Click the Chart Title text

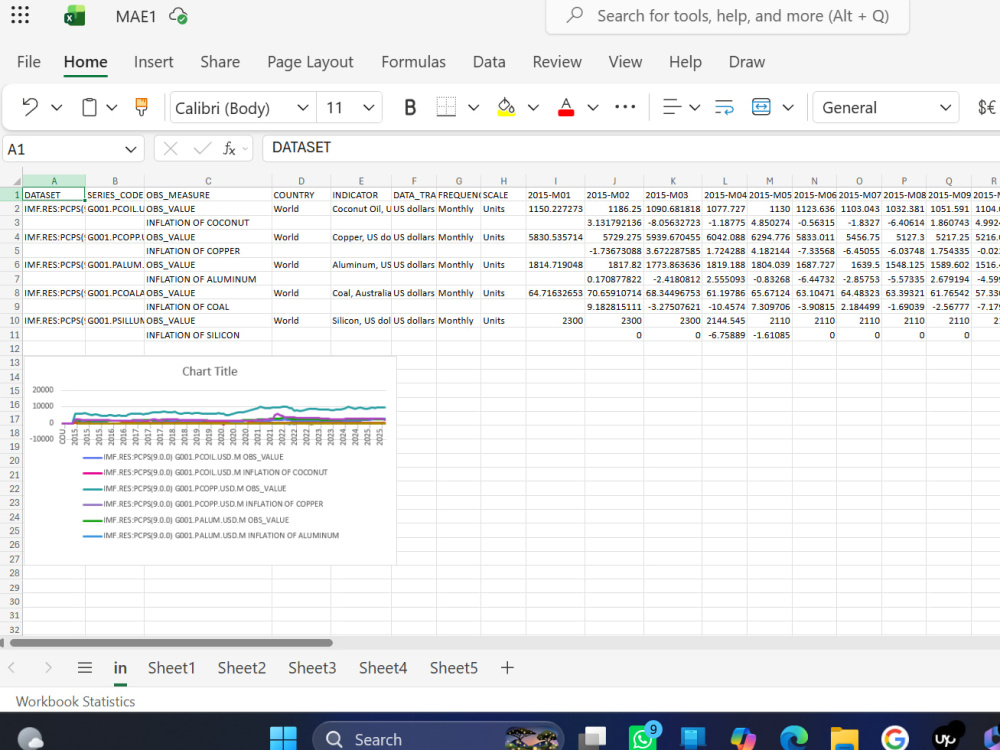(x=210, y=371)
